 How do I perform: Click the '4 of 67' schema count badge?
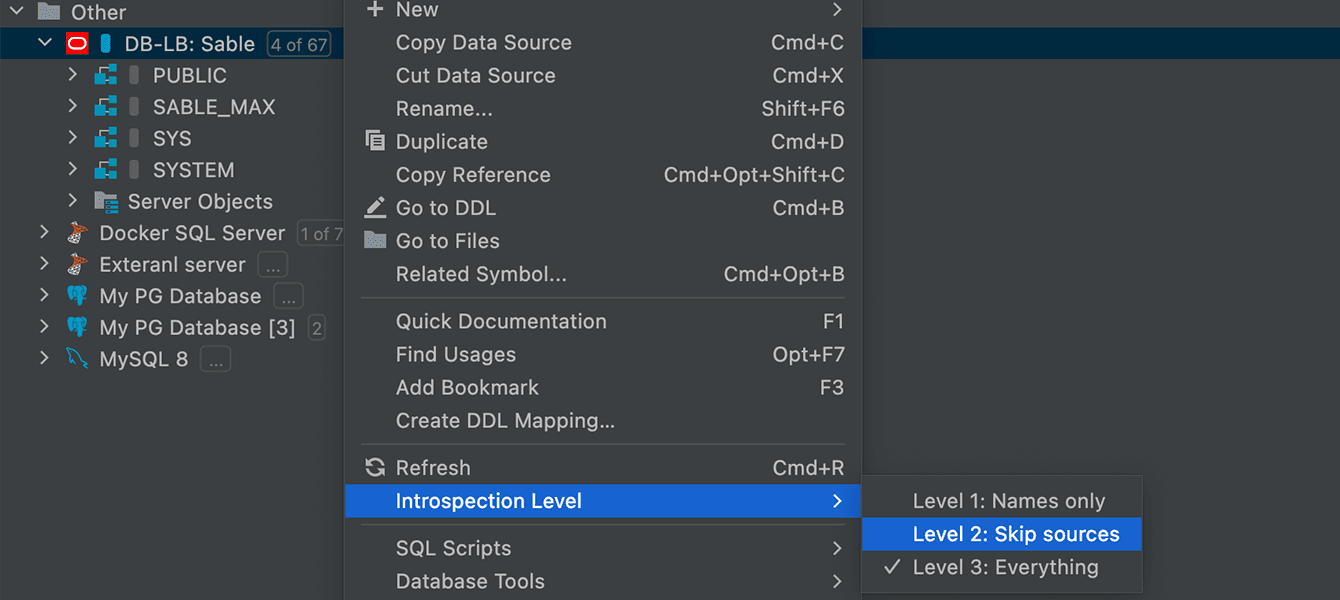(299, 45)
